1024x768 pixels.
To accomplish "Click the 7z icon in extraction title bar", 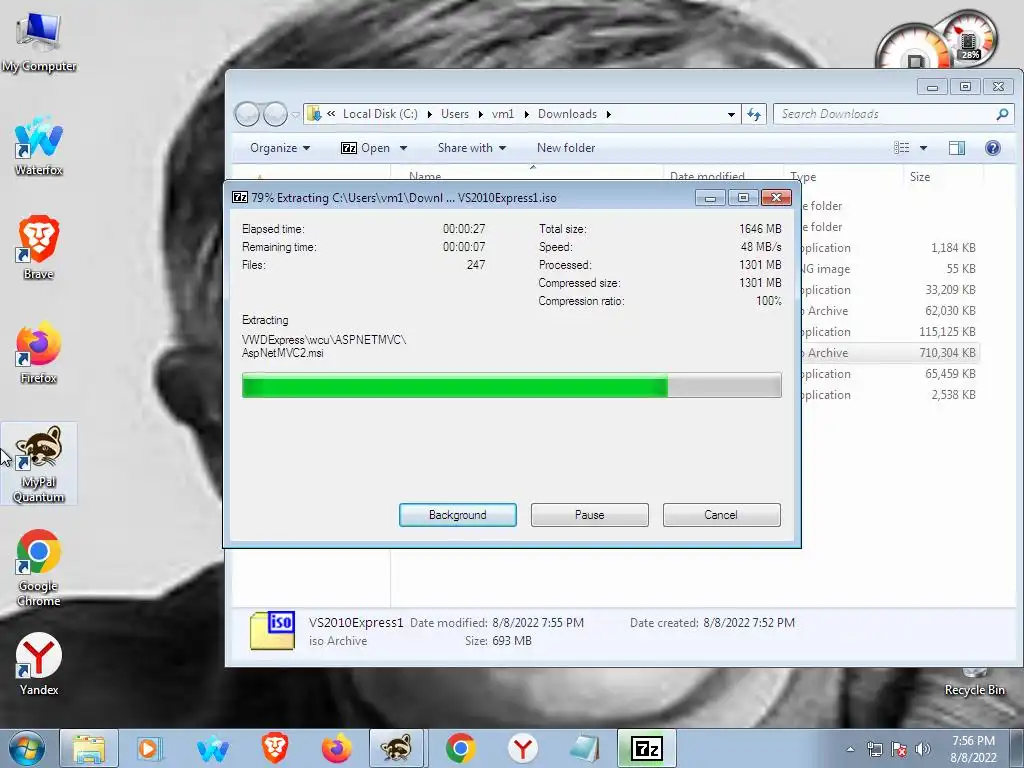I will [x=240, y=197].
